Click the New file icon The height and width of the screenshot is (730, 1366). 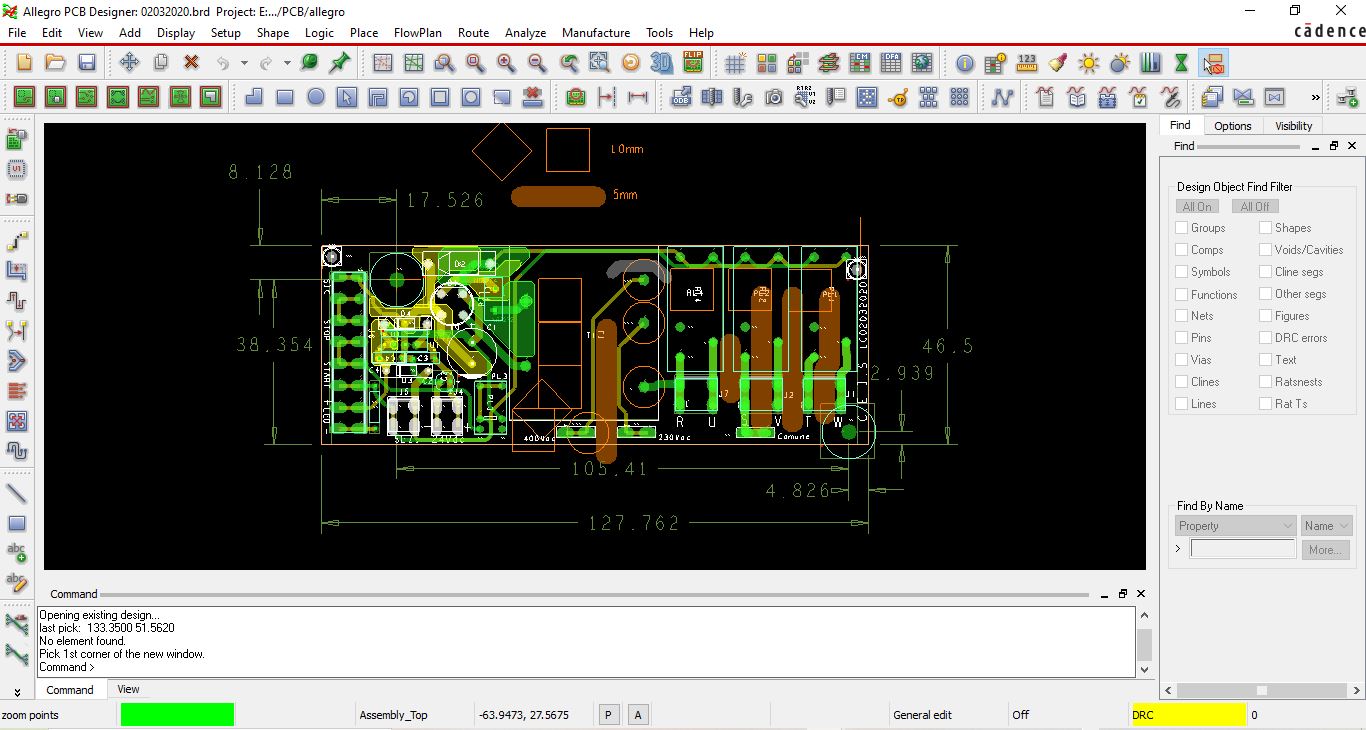(24, 63)
